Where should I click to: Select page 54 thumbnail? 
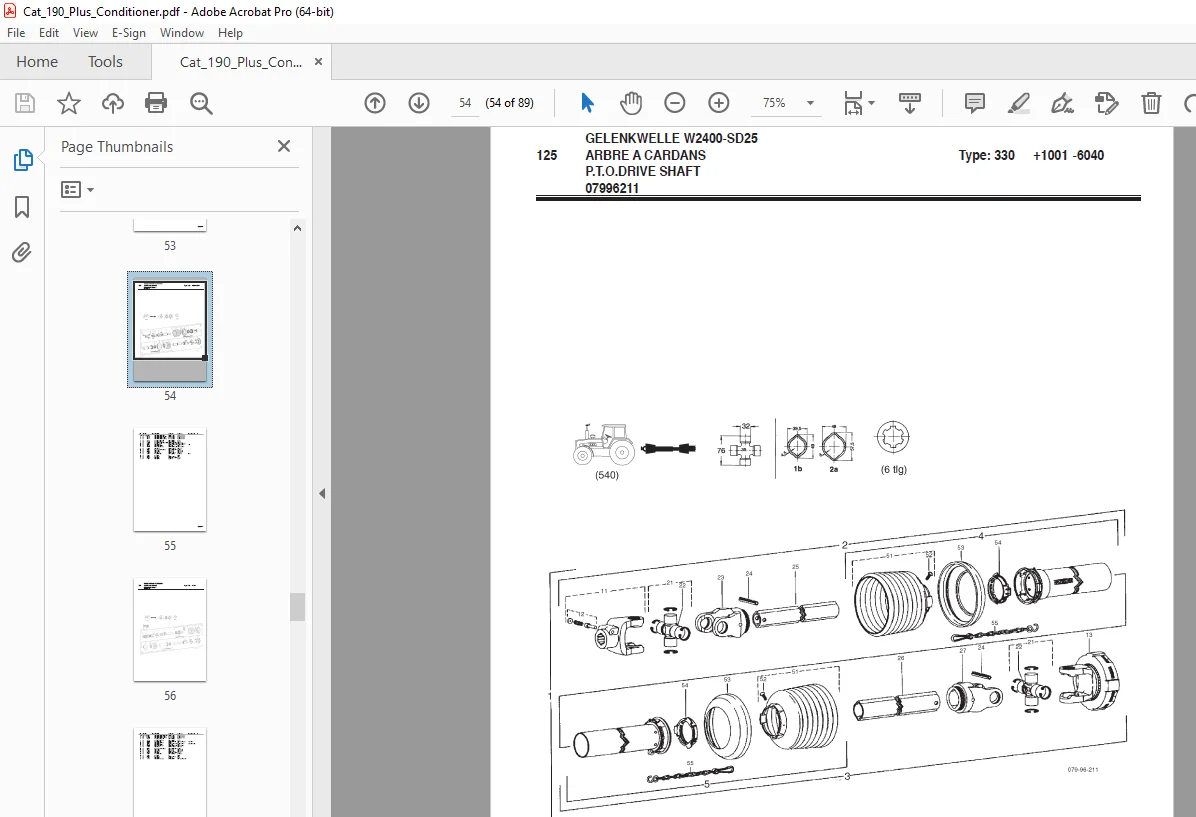(170, 330)
